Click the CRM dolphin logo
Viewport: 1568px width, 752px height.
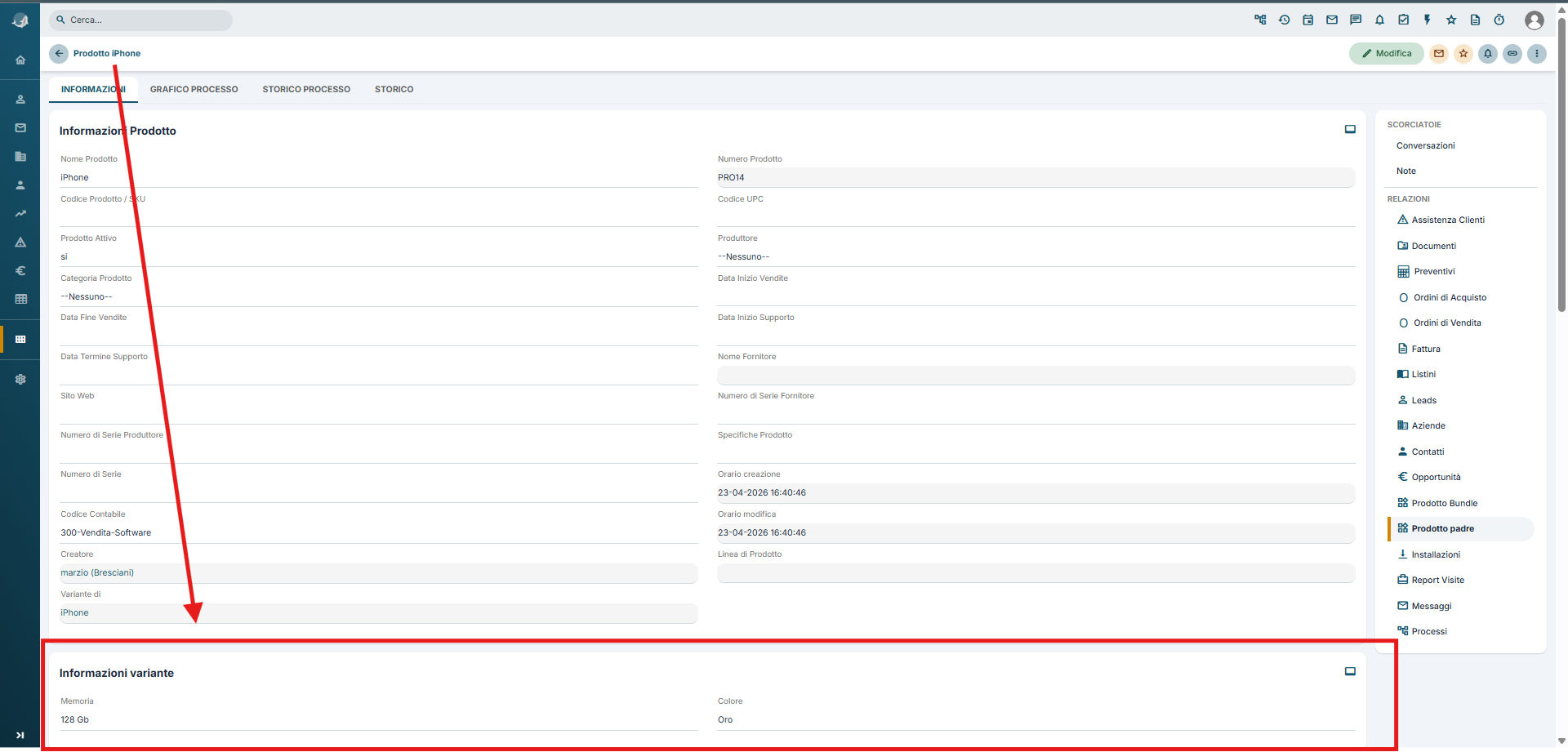[x=20, y=20]
